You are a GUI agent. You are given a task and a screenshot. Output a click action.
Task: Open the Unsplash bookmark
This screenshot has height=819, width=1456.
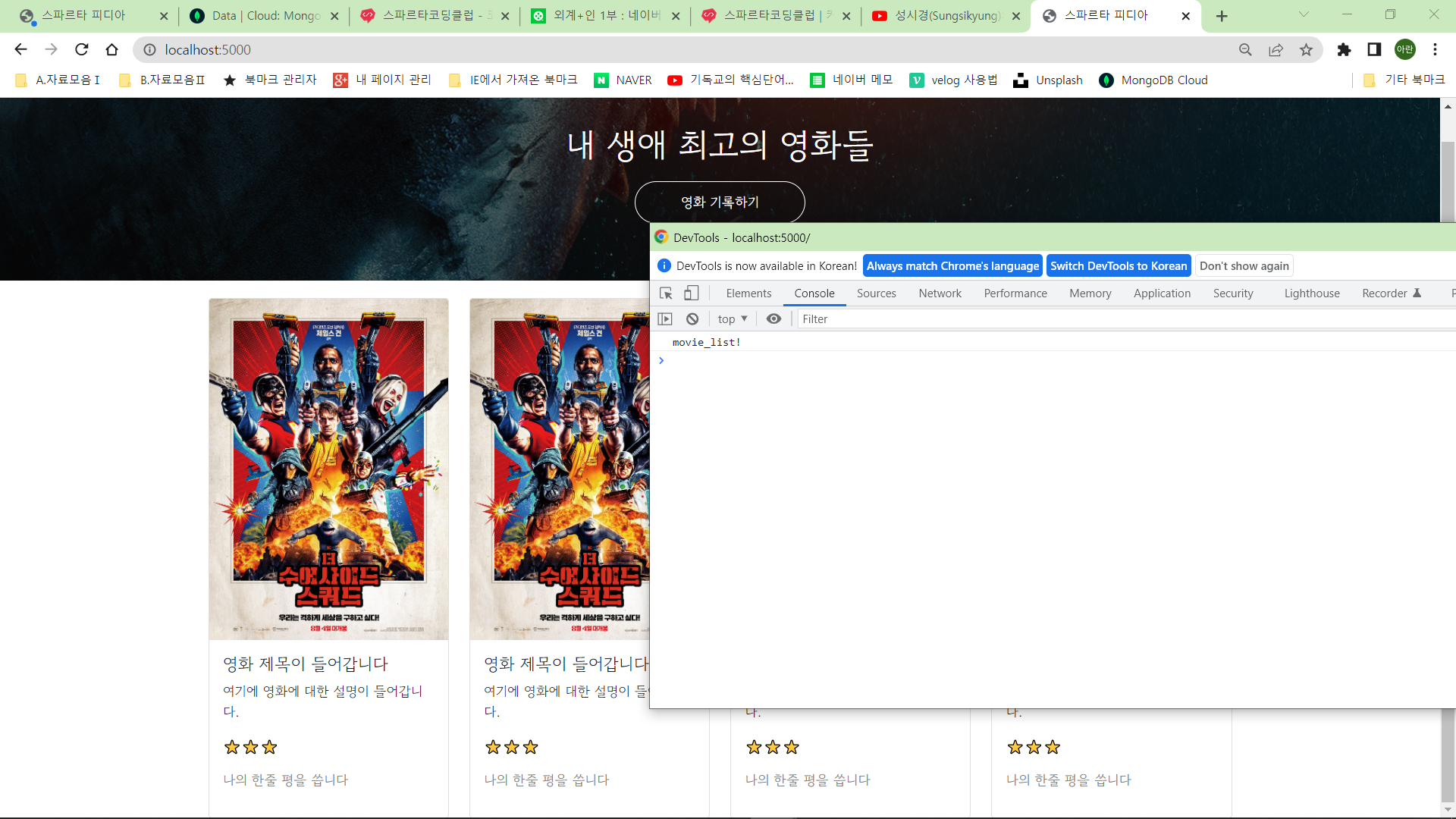point(1048,80)
